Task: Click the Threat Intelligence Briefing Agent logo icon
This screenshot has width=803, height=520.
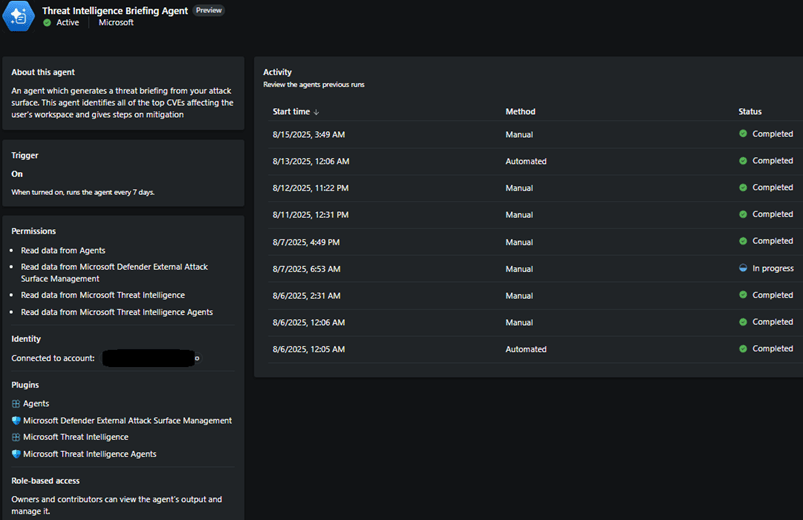Action: coord(19,16)
